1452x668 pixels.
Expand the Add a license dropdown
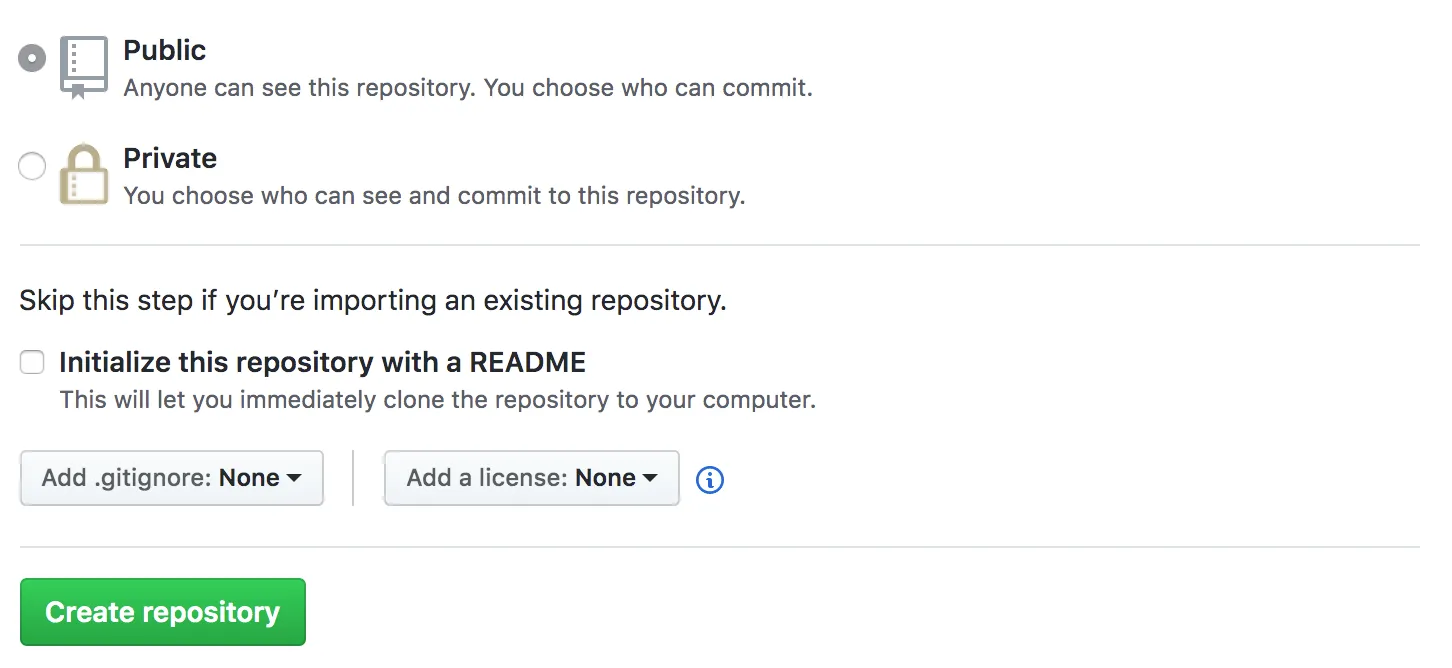coord(532,478)
